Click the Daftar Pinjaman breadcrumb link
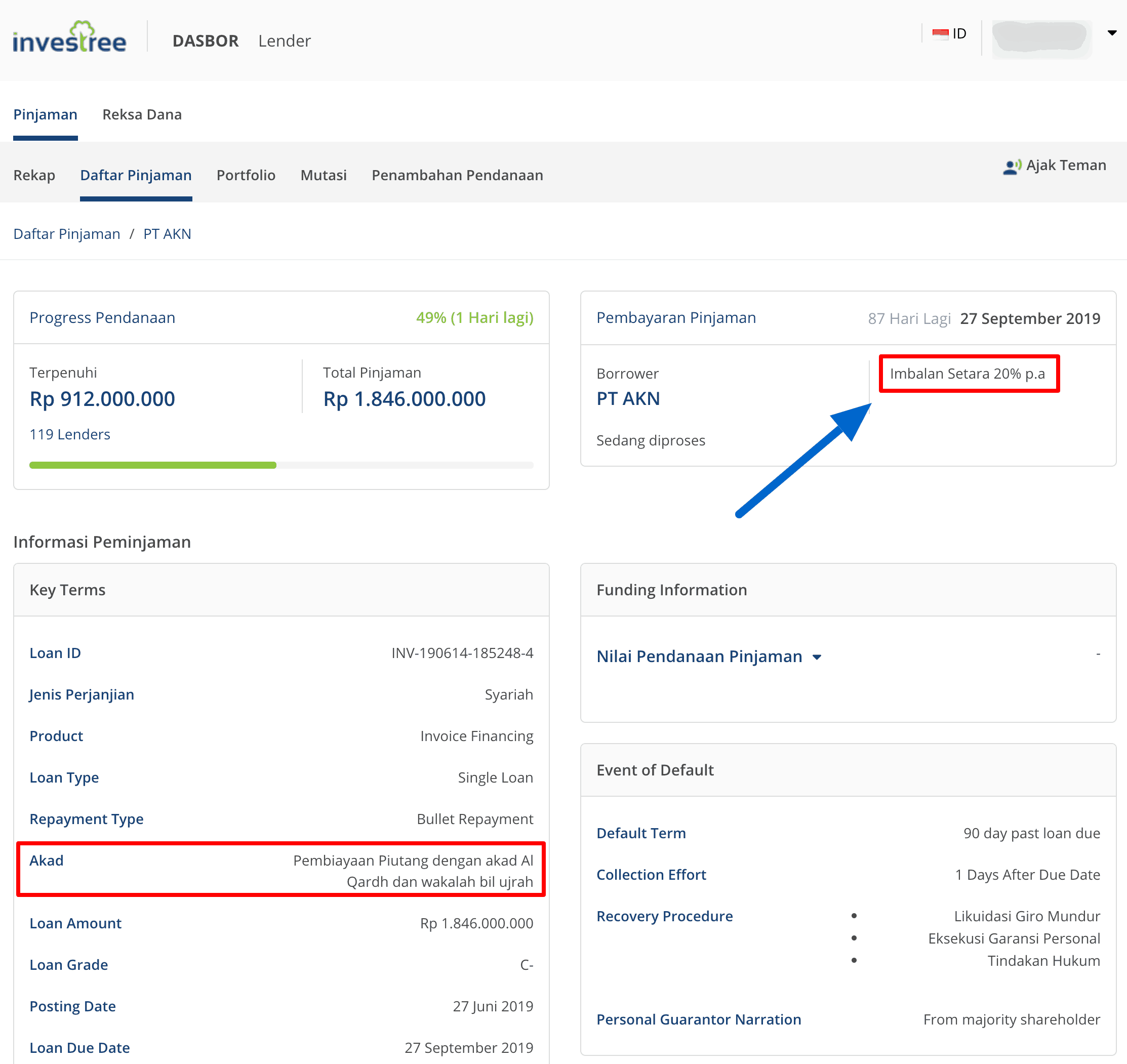This screenshot has width=1127, height=1064. pos(67,234)
